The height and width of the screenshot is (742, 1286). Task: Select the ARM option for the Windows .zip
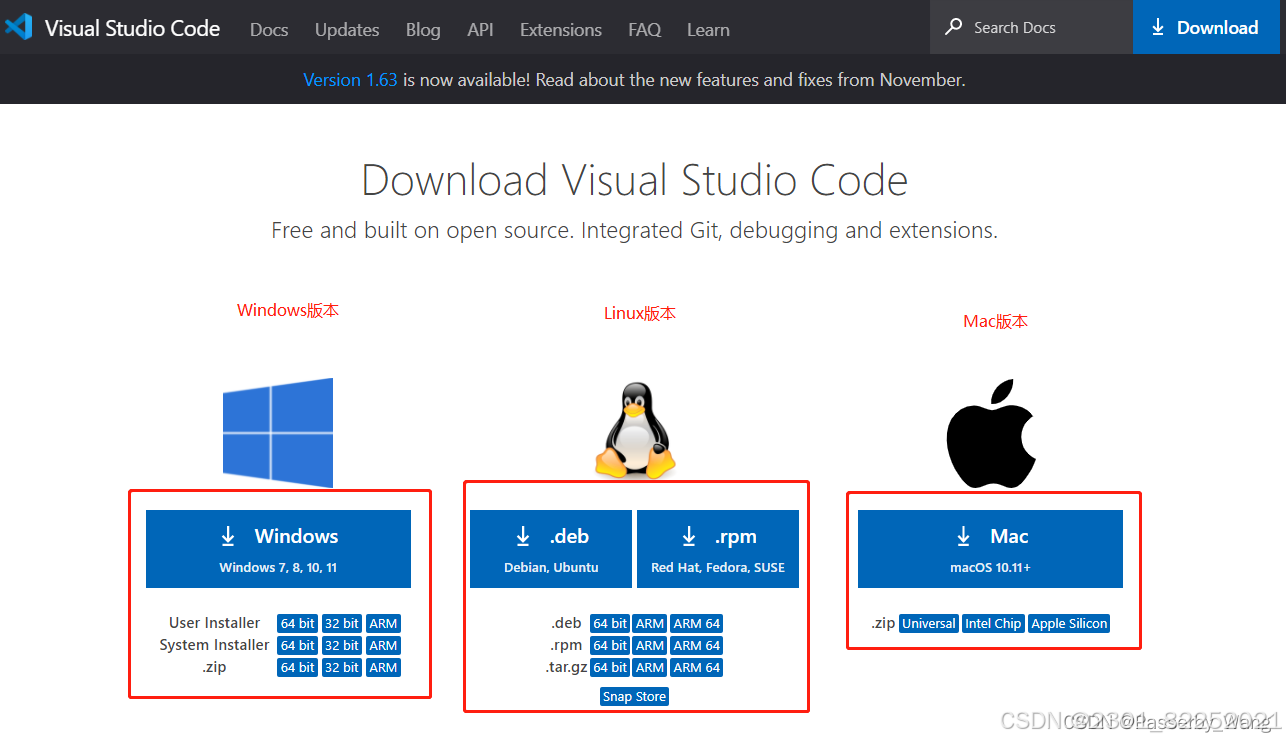(383, 667)
